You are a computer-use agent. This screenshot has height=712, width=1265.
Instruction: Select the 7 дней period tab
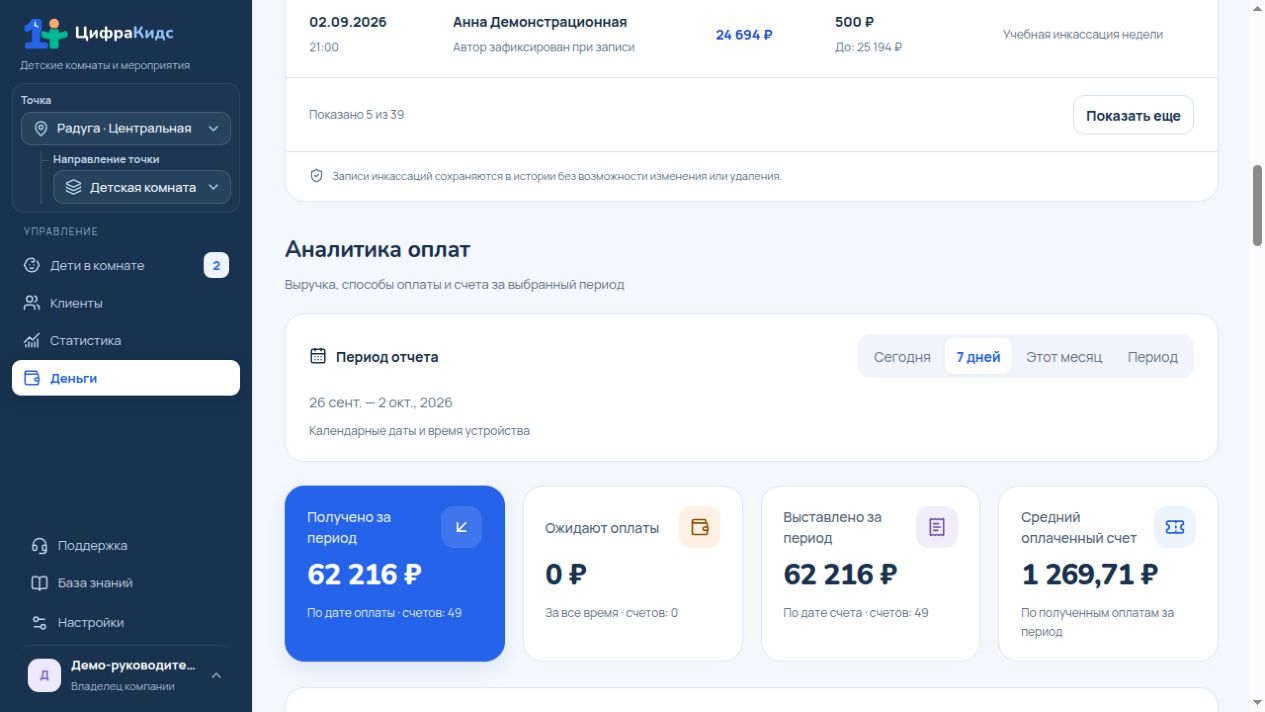click(x=978, y=356)
